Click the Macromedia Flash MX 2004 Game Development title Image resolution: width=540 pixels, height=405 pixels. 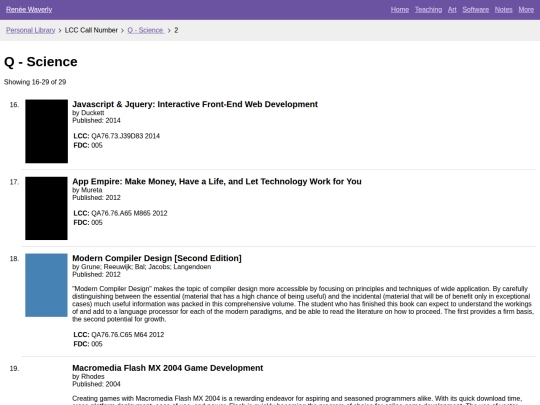tap(167, 368)
